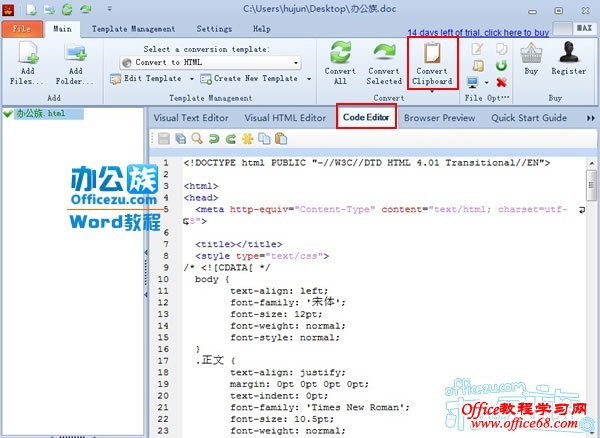Click the Edit Template button
600x438 pixels.
146,79
